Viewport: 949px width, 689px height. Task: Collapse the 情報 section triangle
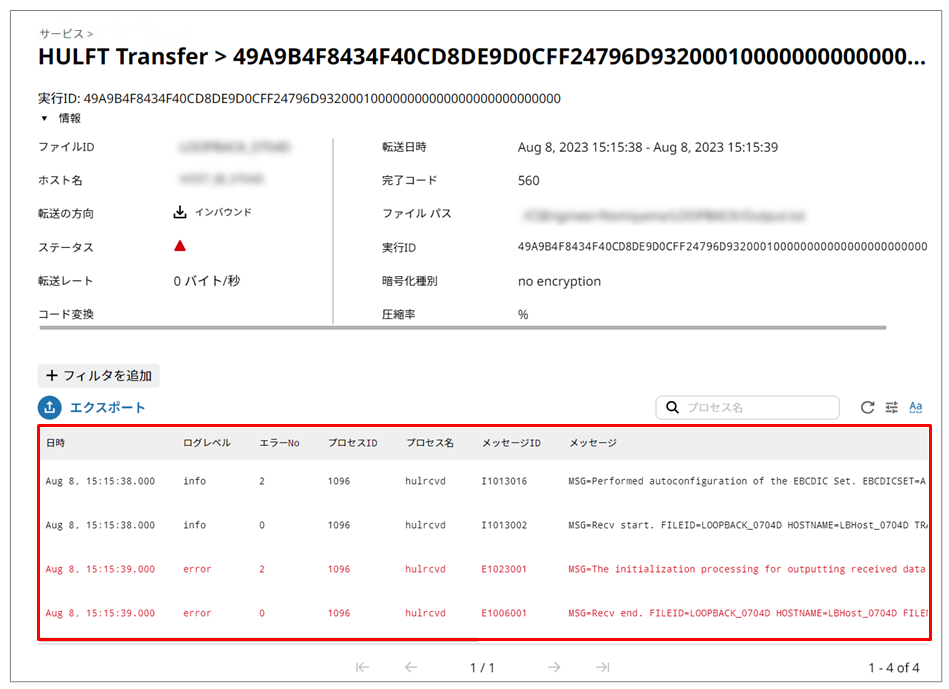pos(44,118)
